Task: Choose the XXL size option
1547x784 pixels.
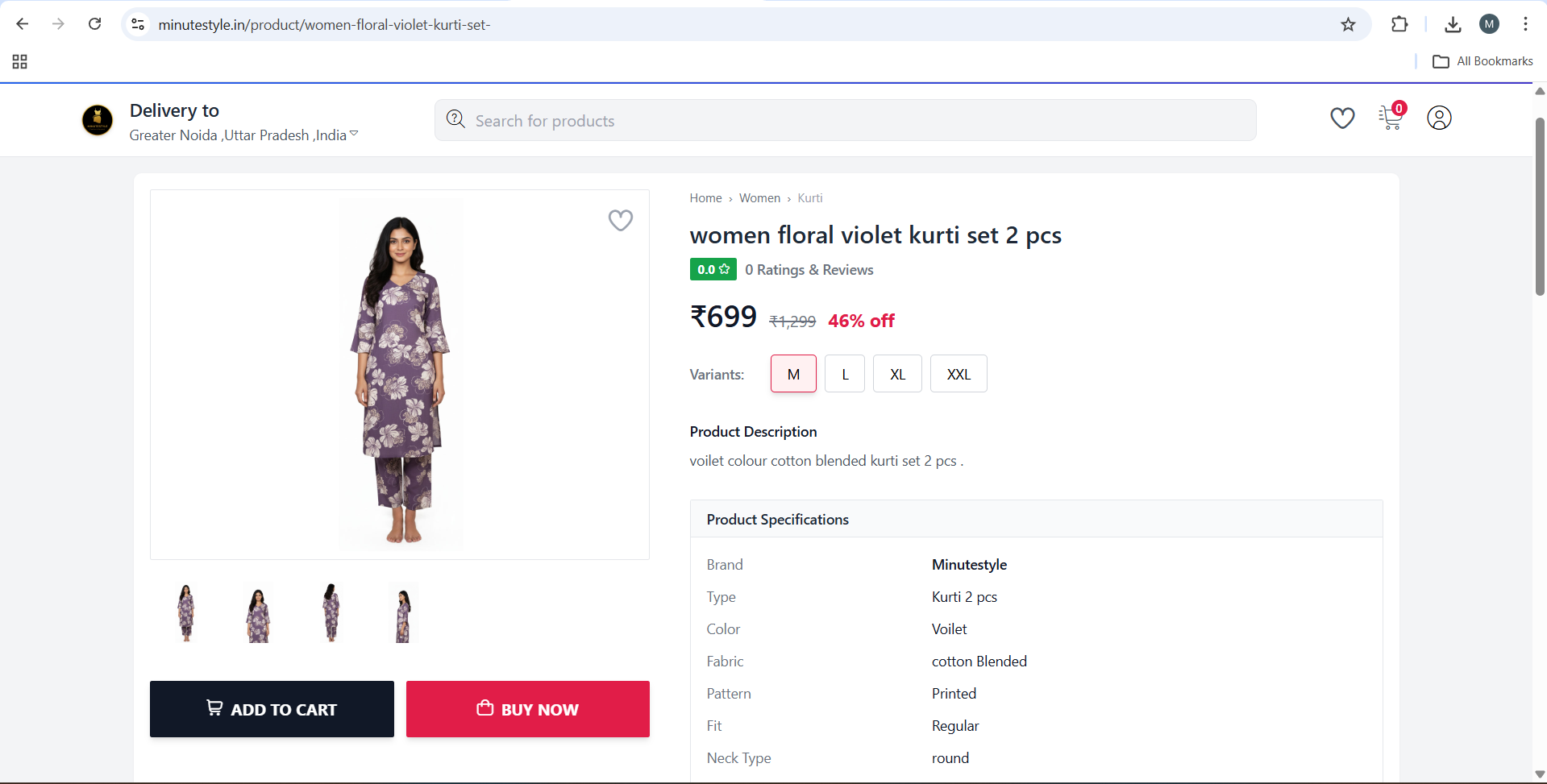Action: 959,374
